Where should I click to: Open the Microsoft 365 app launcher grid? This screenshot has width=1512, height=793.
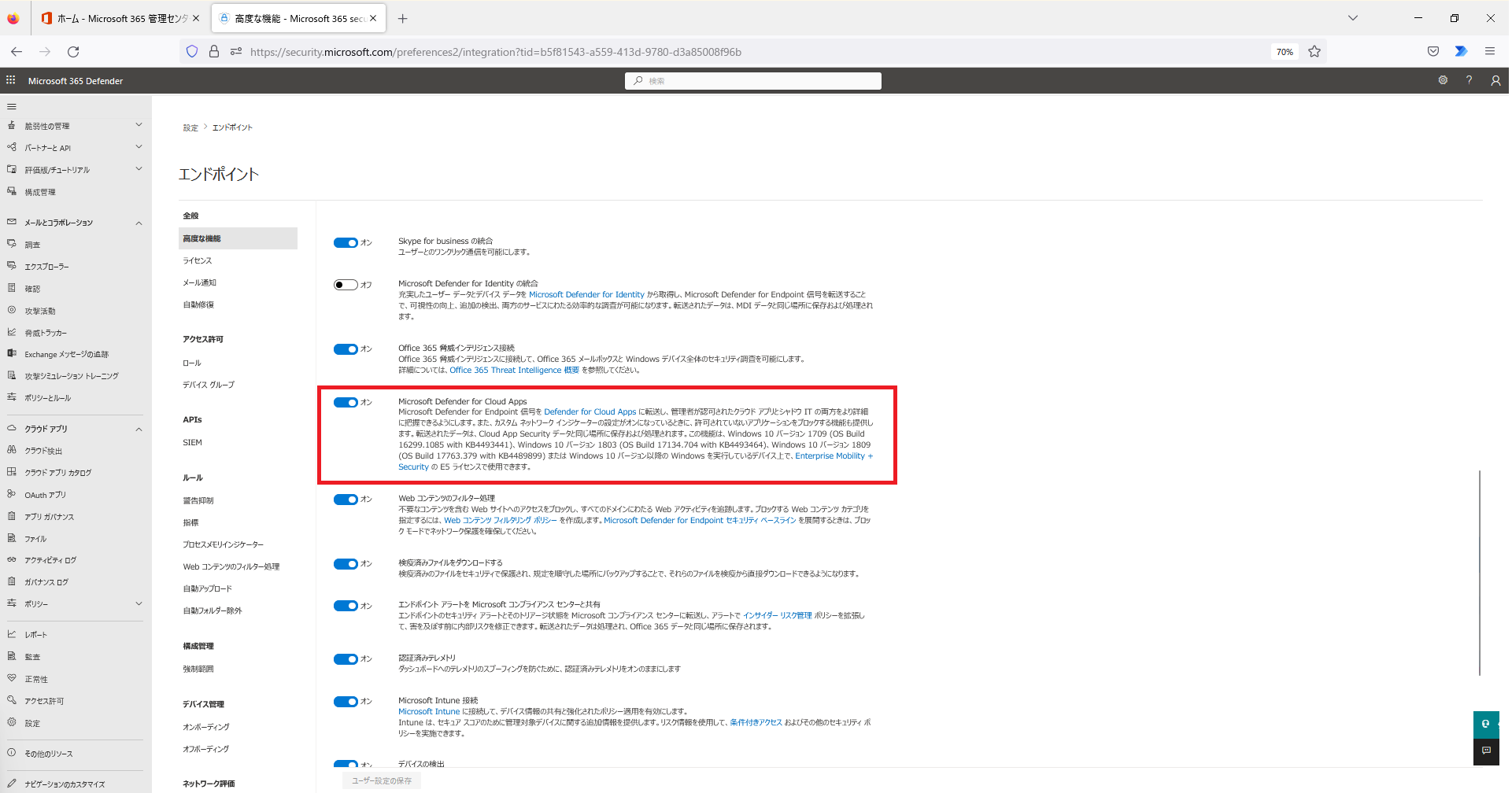(x=11, y=80)
